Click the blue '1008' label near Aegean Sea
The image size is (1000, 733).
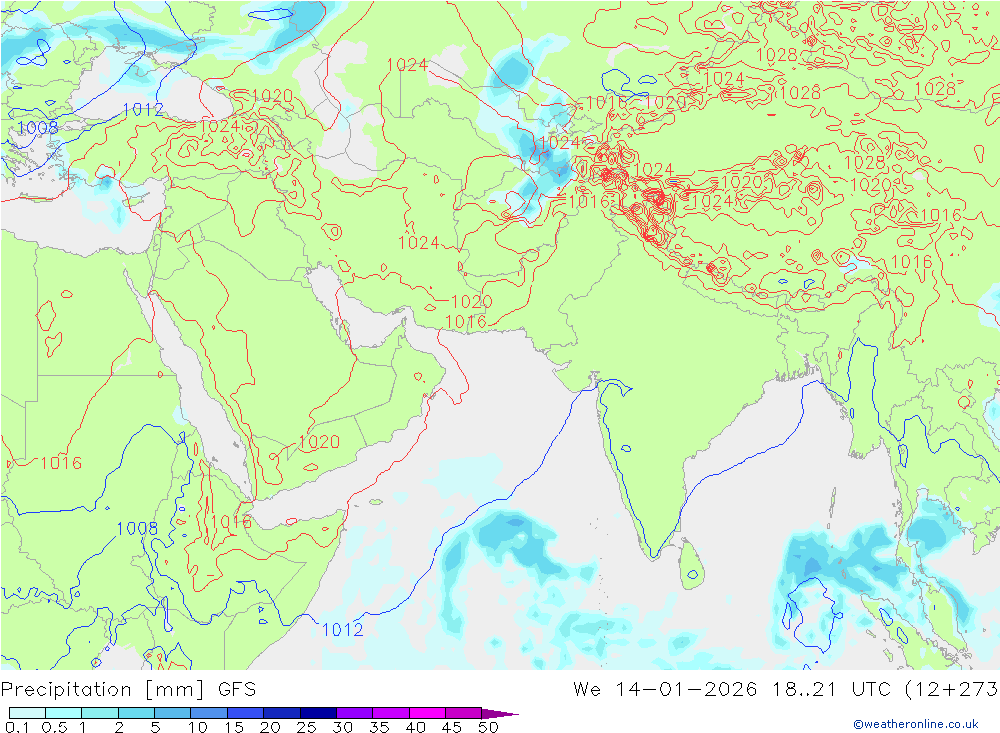tap(38, 128)
